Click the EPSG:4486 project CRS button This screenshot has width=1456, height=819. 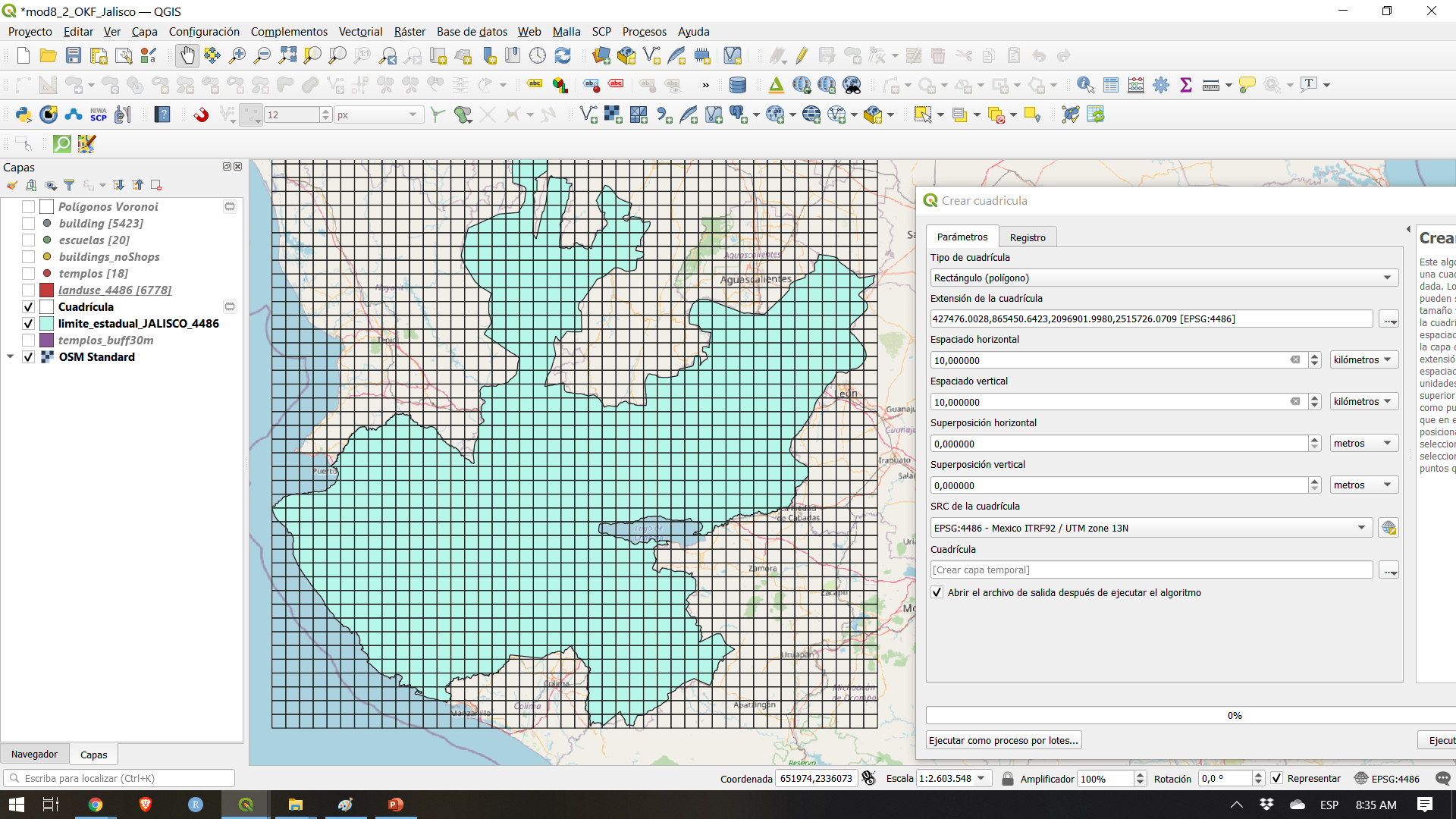(x=1387, y=778)
